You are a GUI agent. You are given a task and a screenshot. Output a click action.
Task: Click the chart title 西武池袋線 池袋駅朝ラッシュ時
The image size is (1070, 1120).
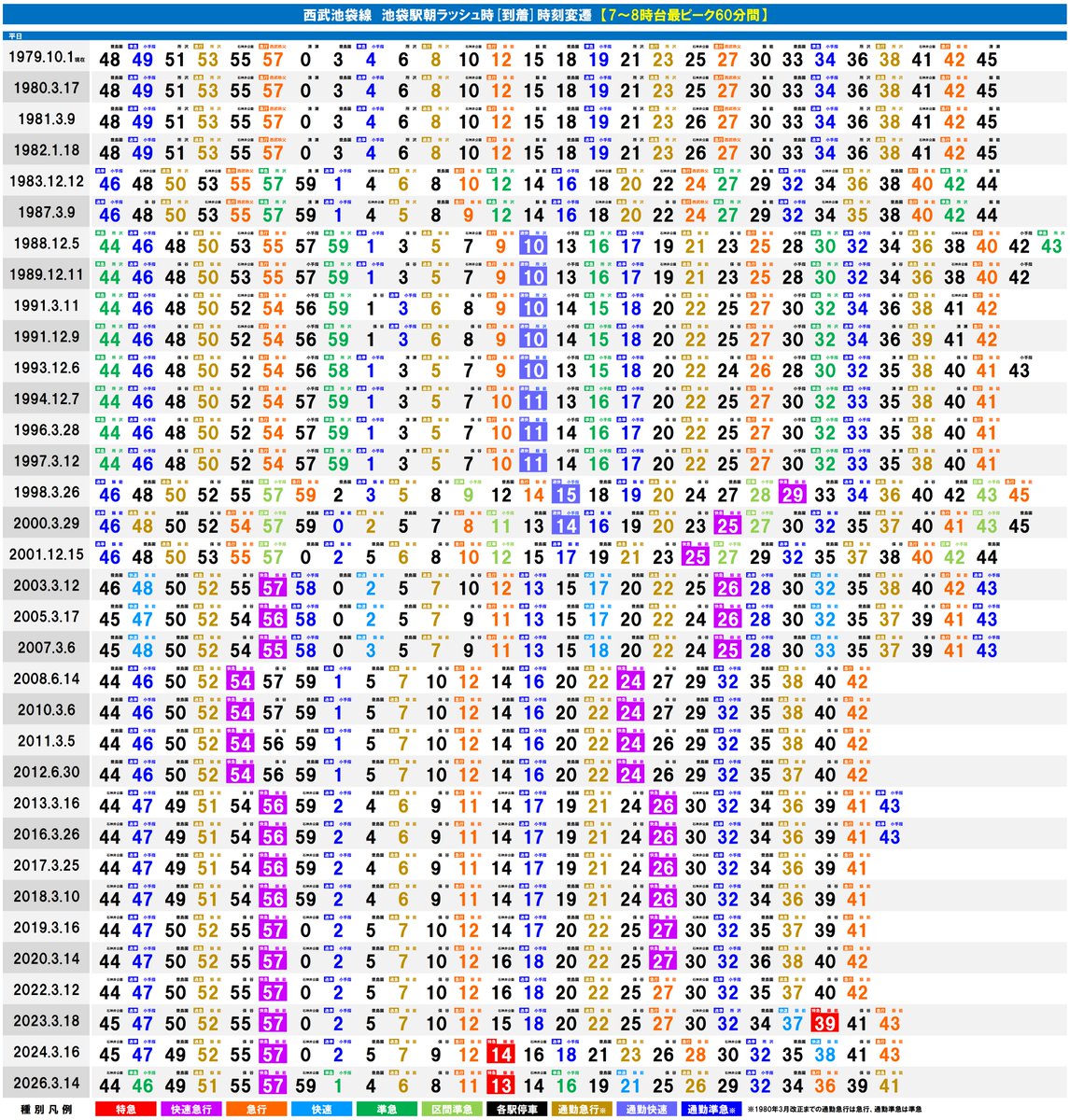point(397,16)
